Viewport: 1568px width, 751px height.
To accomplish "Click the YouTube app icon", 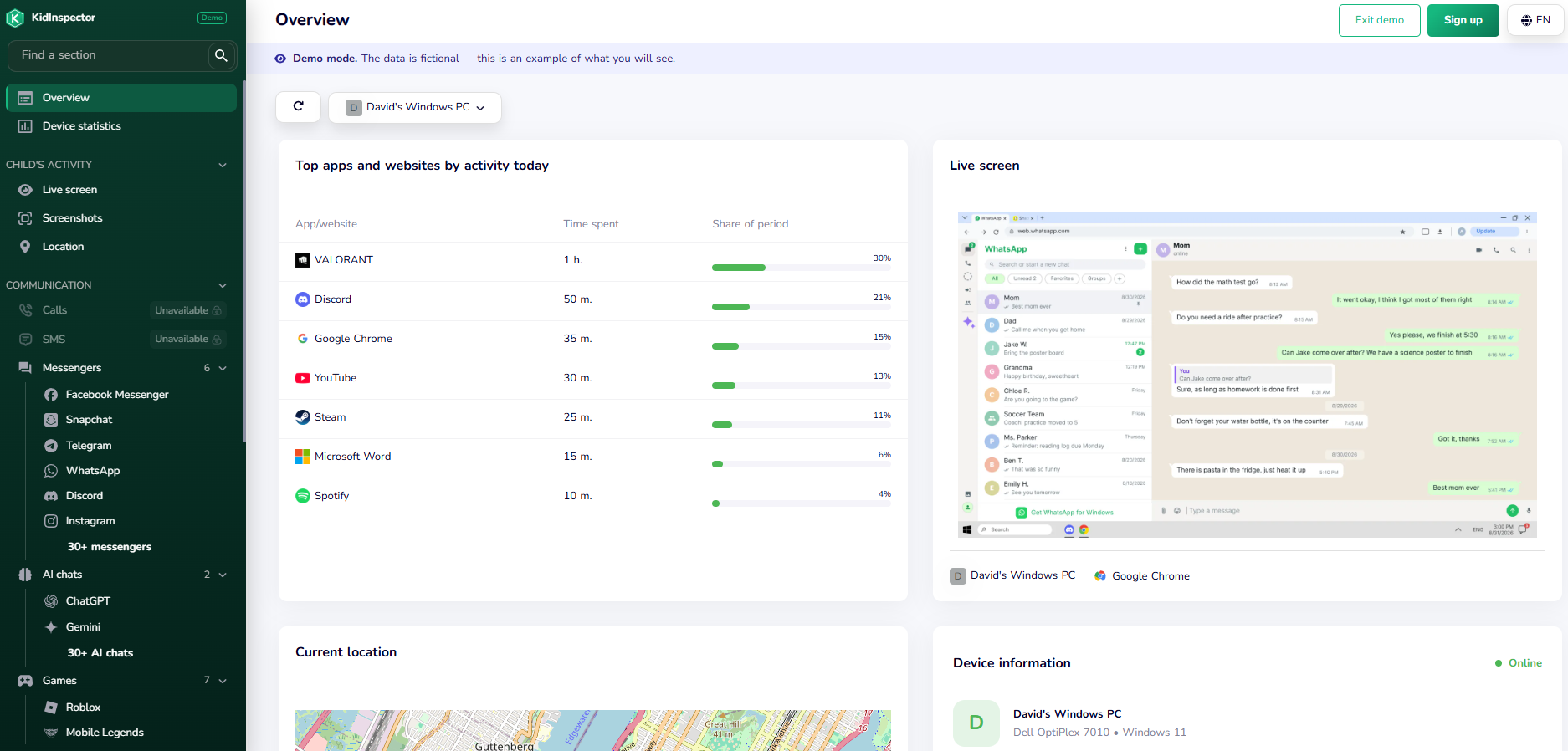I will point(303,378).
